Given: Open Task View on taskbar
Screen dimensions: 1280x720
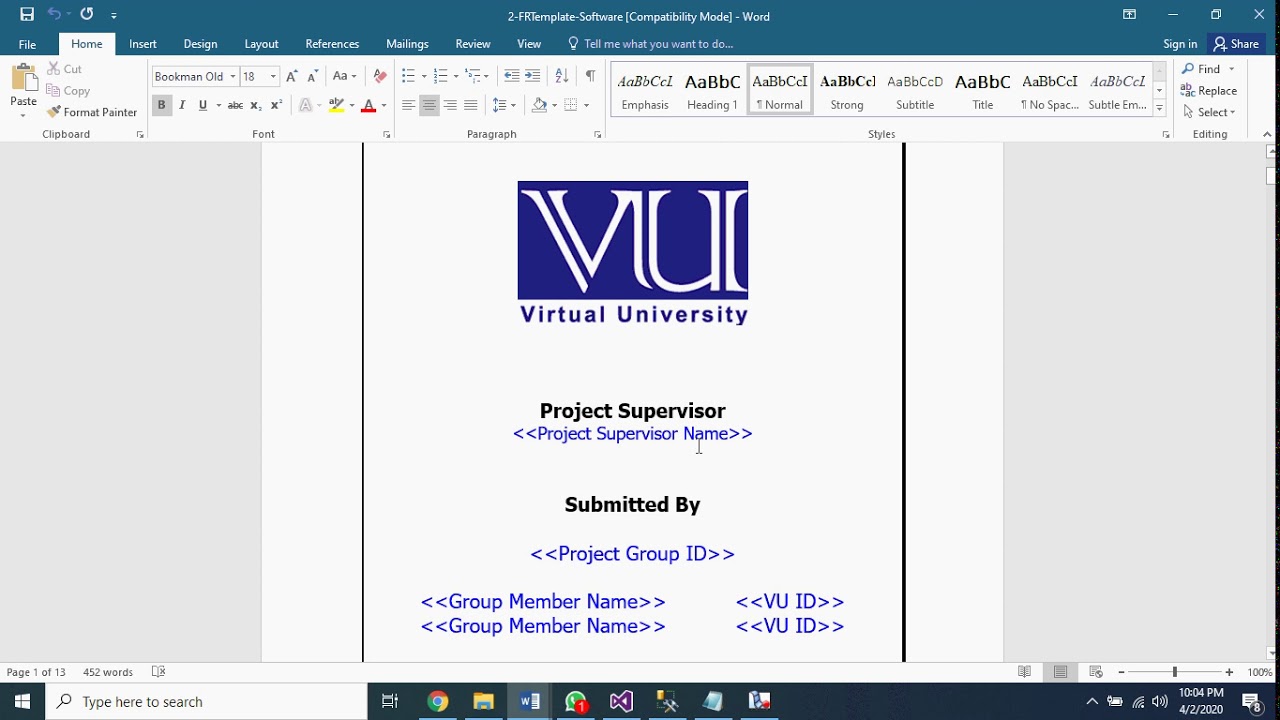Looking at the screenshot, I should point(390,701).
